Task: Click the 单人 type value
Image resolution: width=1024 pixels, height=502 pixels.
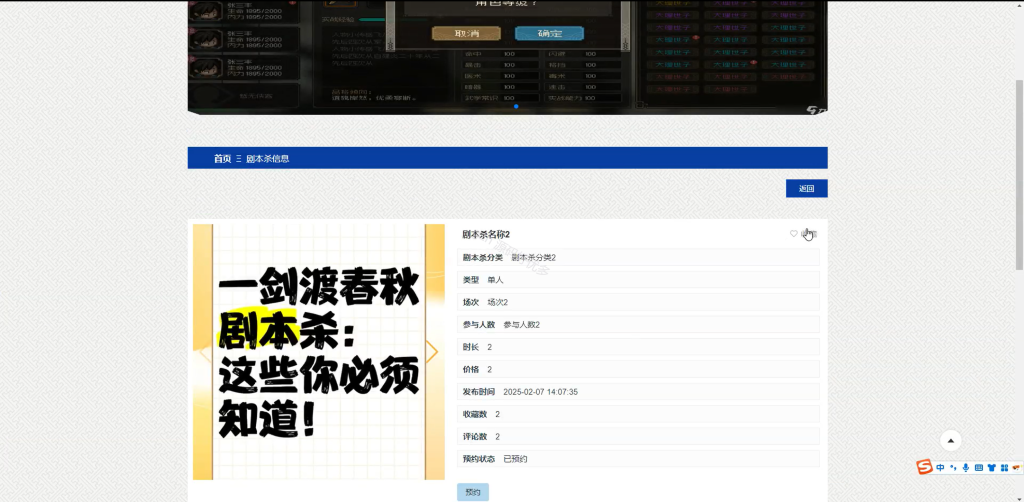Action: (x=496, y=279)
